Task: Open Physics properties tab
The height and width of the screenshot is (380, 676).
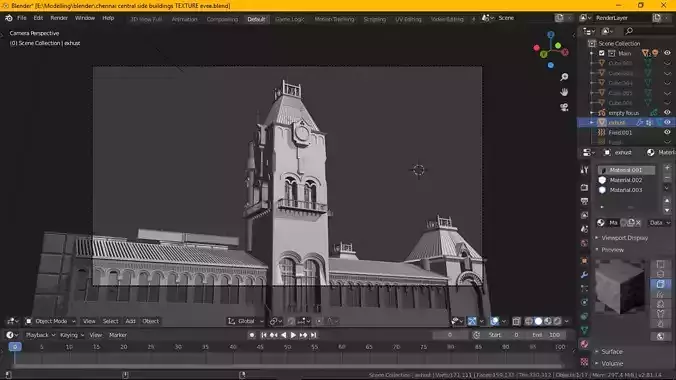Action: coord(584,302)
